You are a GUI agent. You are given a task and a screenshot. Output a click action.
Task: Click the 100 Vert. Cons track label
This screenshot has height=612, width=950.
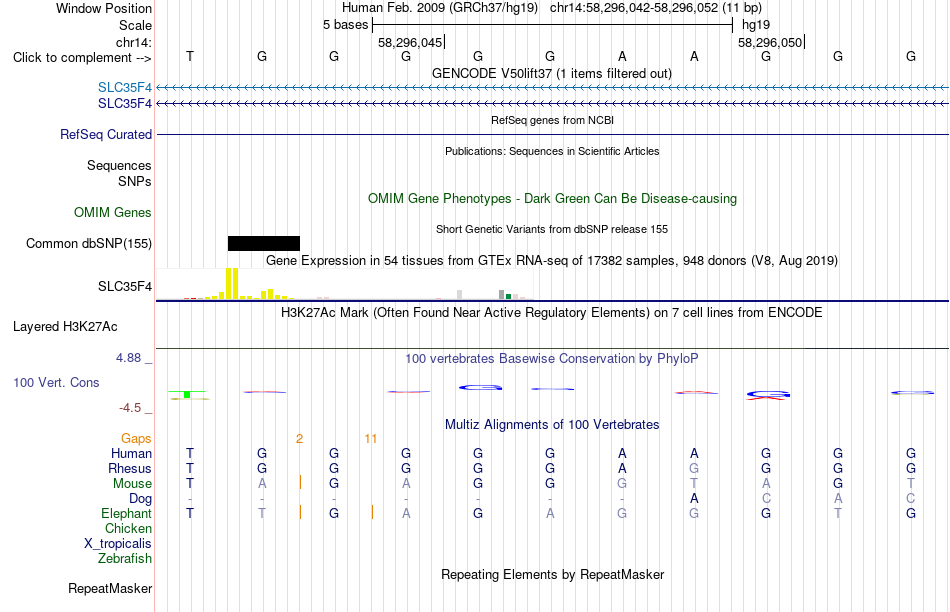tap(56, 382)
